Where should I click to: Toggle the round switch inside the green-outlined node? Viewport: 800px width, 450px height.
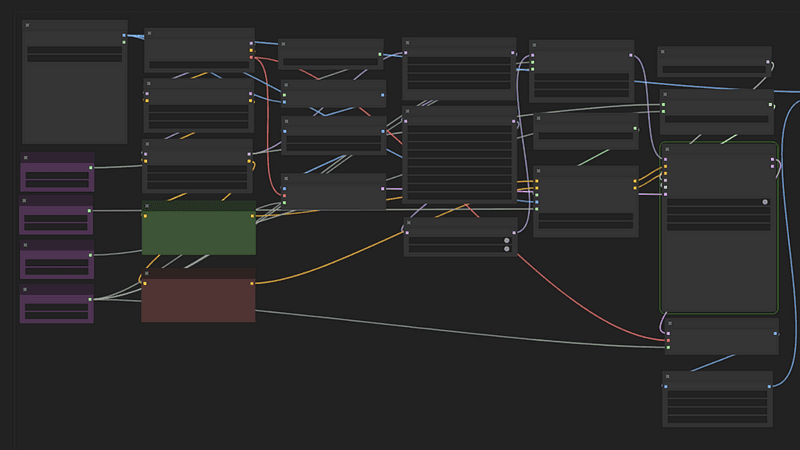pyautogui.click(x=765, y=202)
